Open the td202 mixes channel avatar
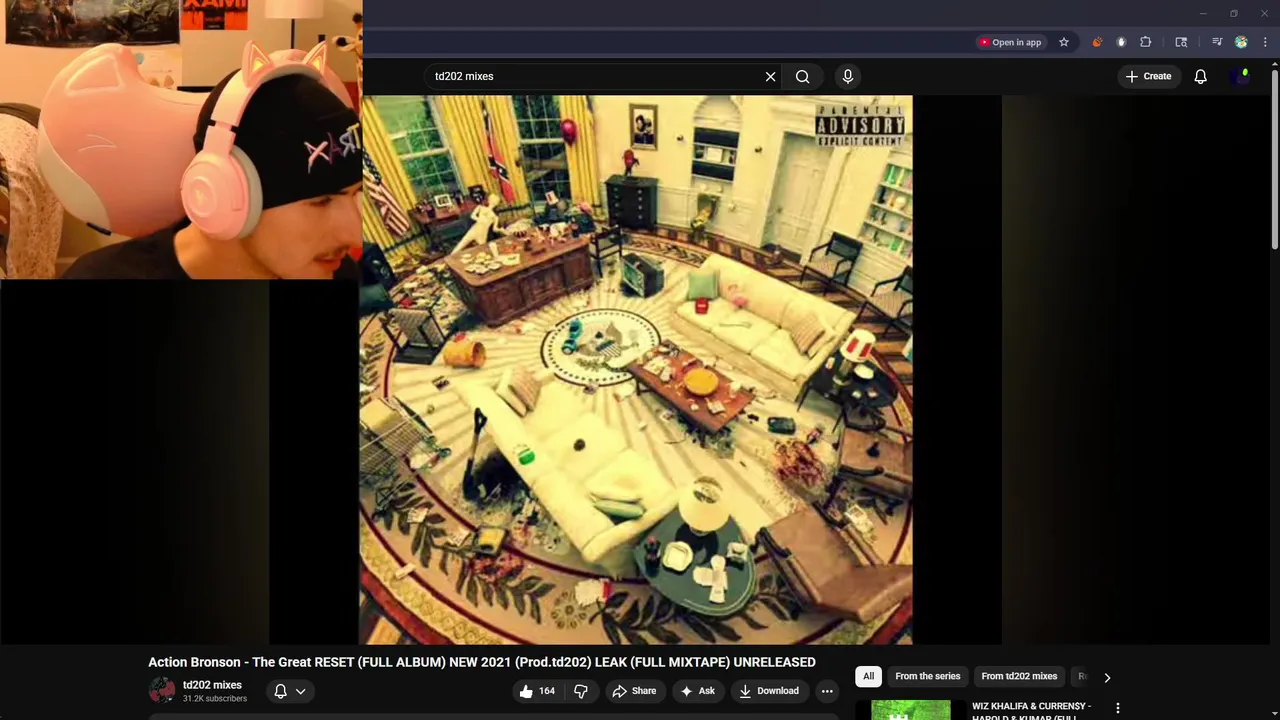Screen dimensions: 1280x720 (161, 690)
